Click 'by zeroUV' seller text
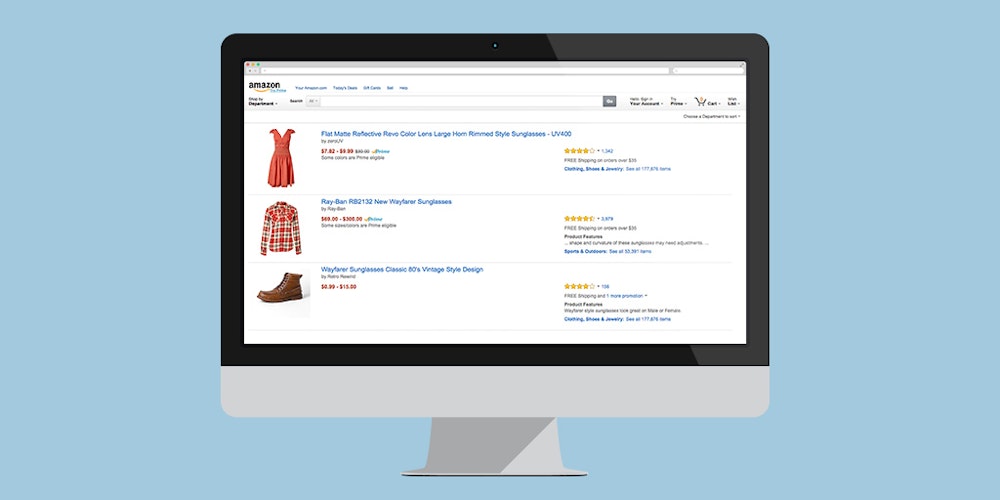 332,141
